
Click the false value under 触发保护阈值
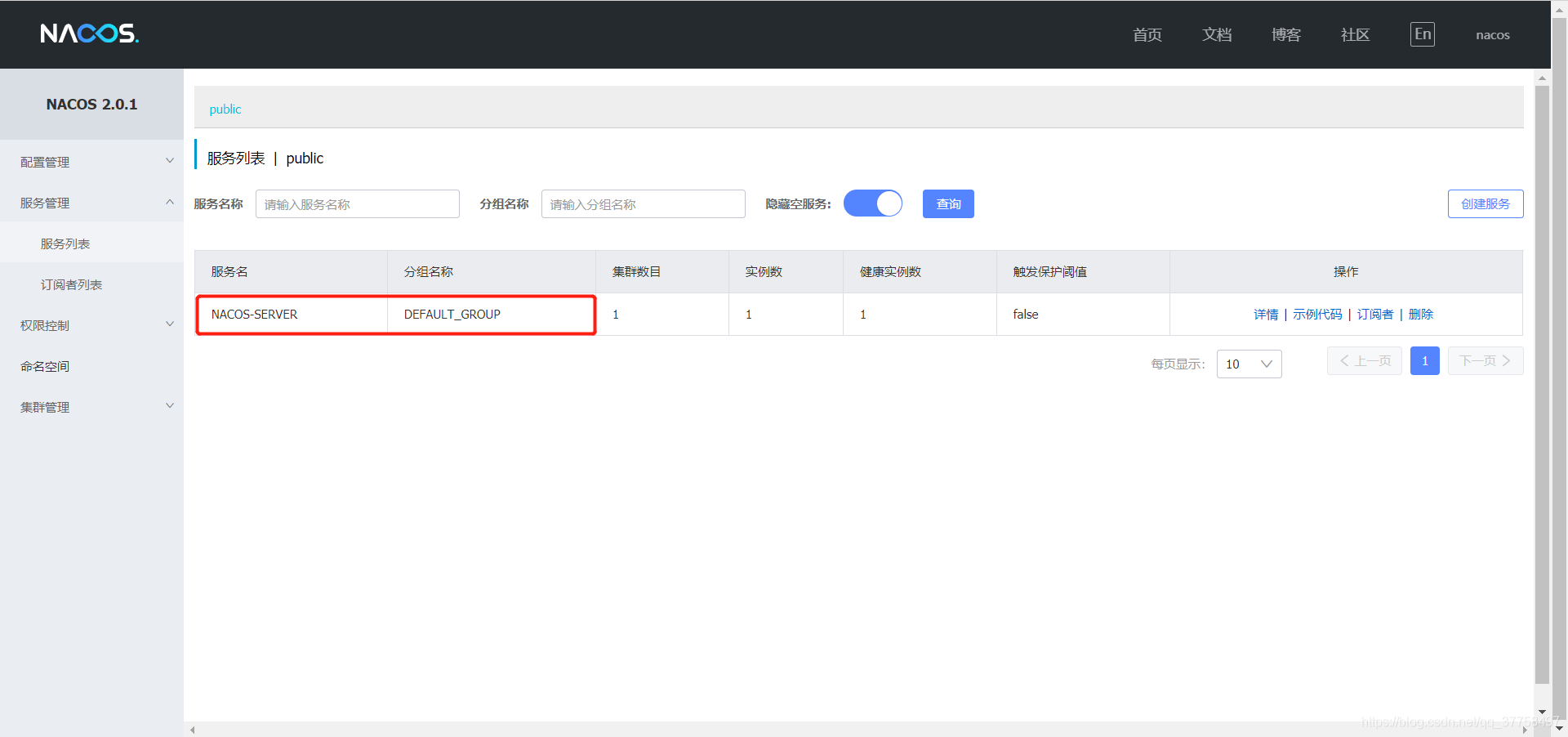[x=1026, y=315]
